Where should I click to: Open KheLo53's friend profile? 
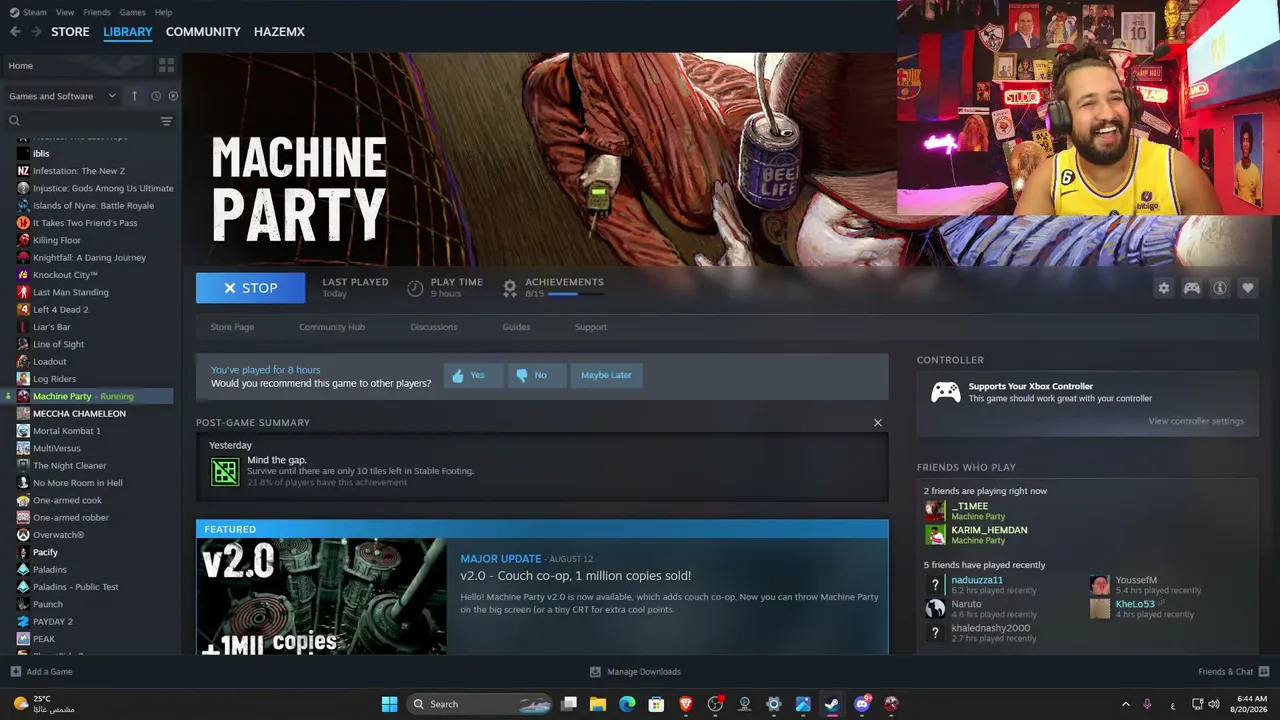1135,604
